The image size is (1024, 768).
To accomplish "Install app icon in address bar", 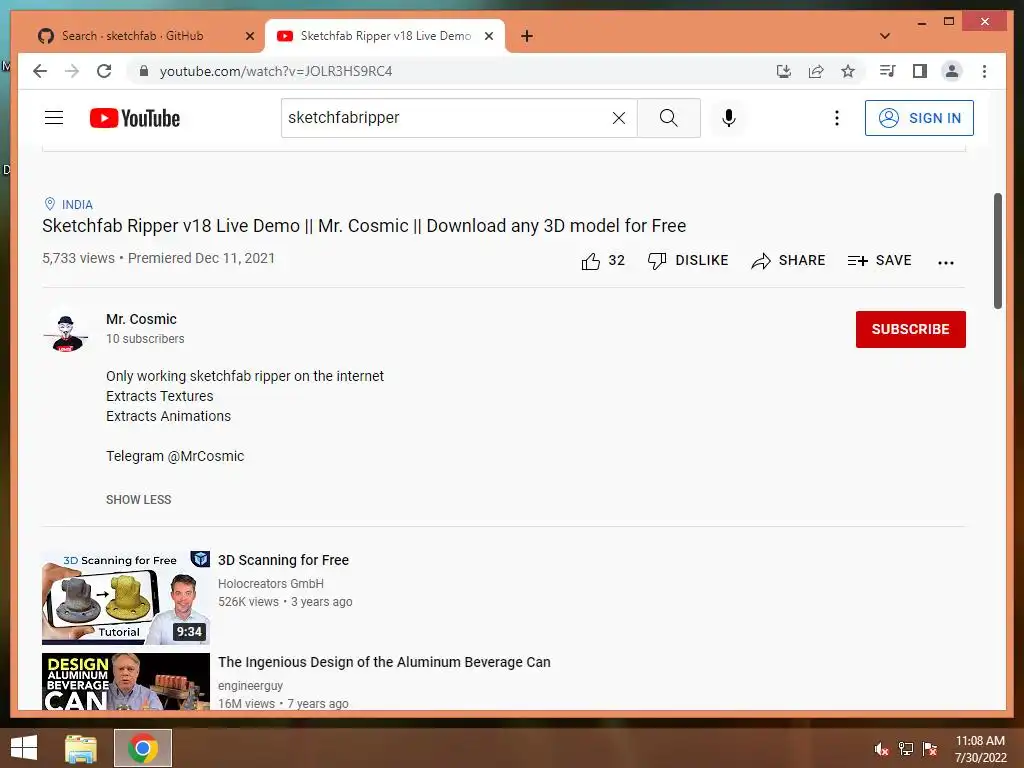I will point(784,71).
